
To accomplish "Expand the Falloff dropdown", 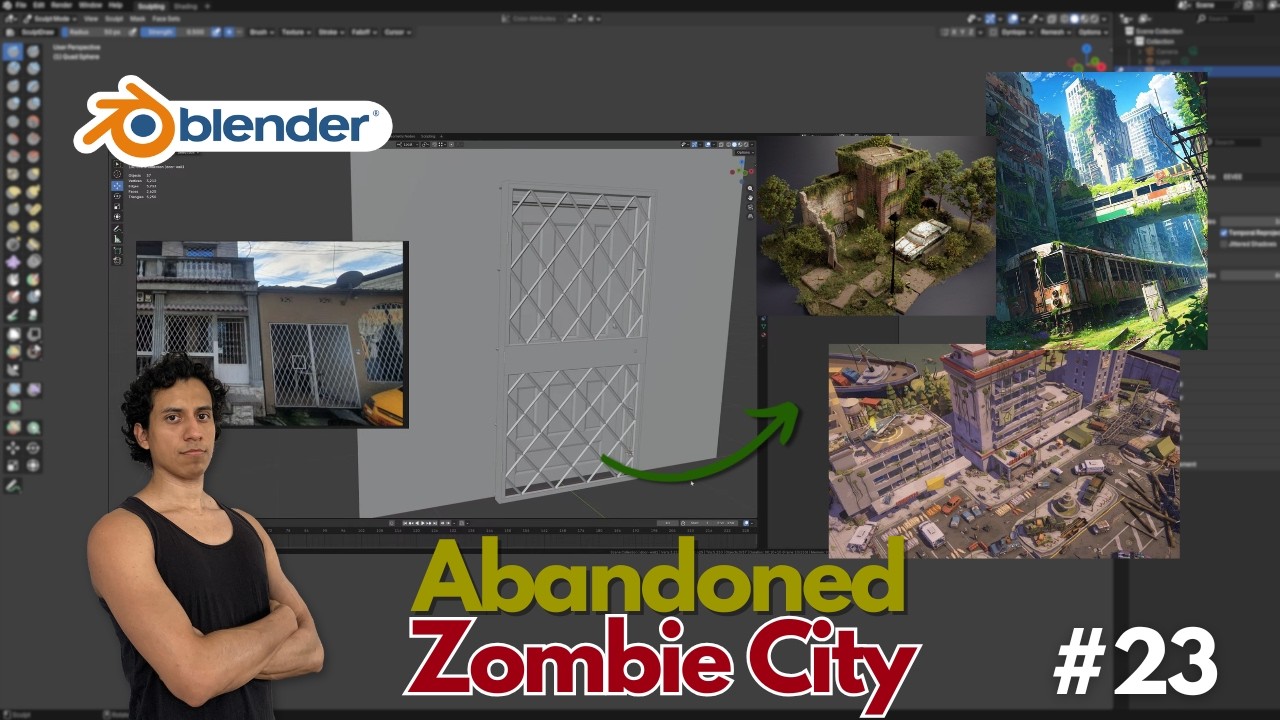I will 364,32.
